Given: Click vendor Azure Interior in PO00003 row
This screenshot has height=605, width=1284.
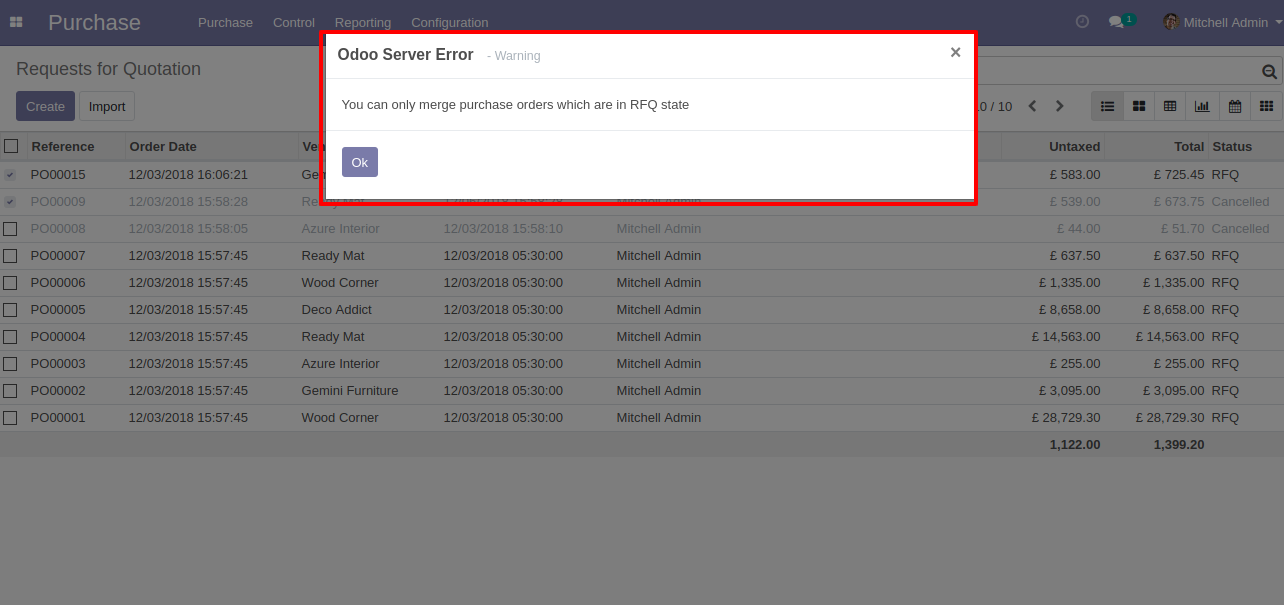Looking at the screenshot, I should pyautogui.click(x=341, y=363).
